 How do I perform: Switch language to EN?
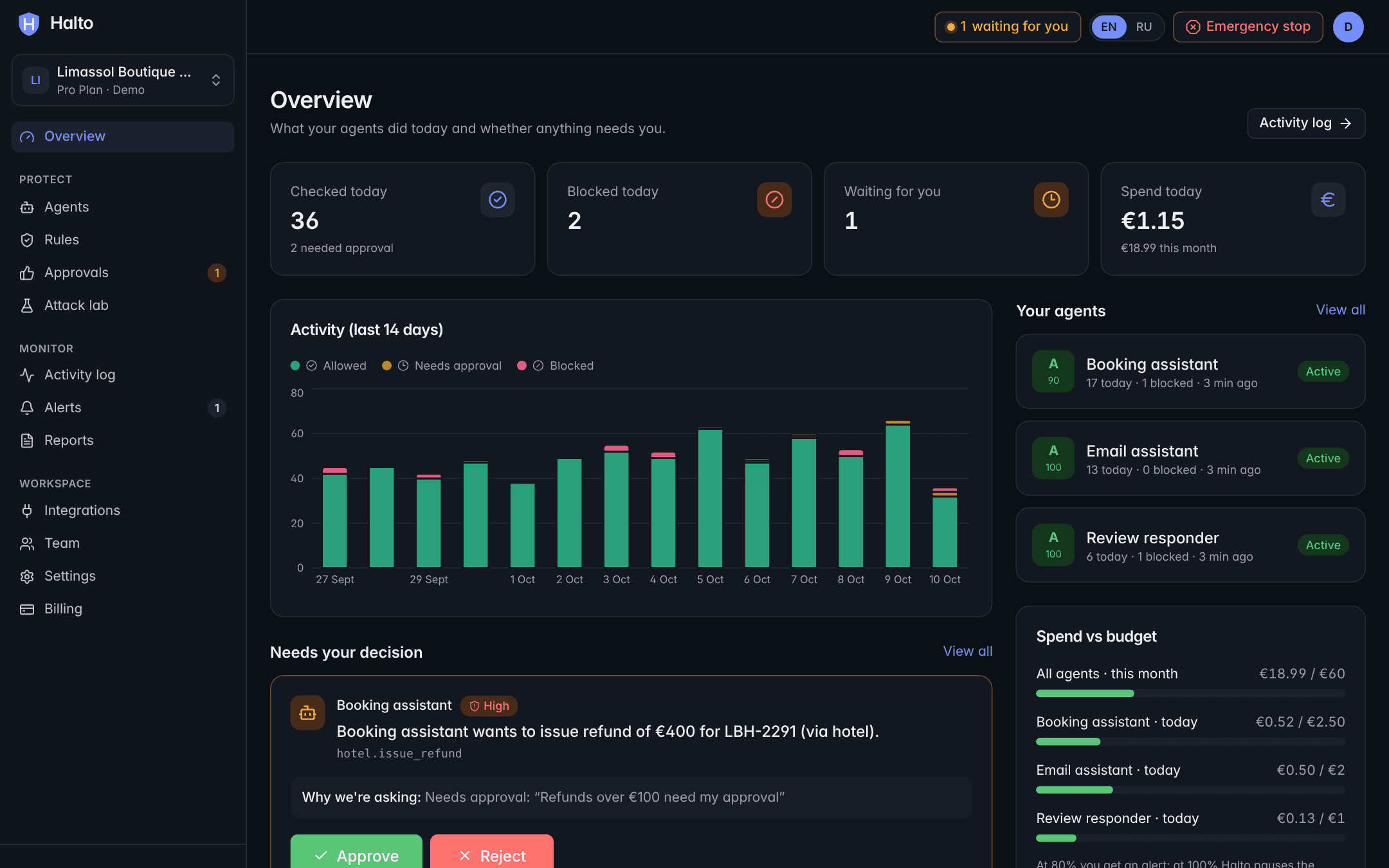(1109, 27)
